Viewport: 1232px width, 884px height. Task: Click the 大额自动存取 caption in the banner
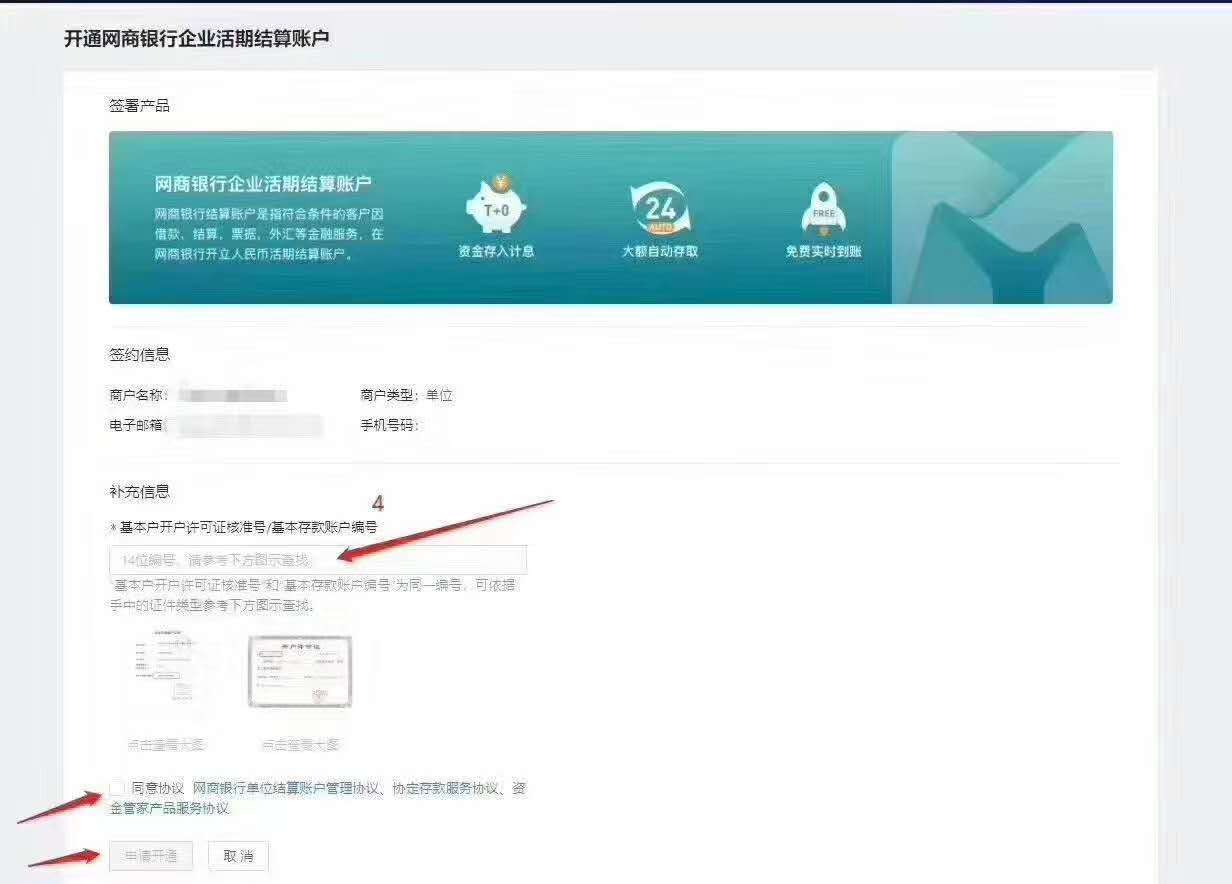tap(660, 252)
